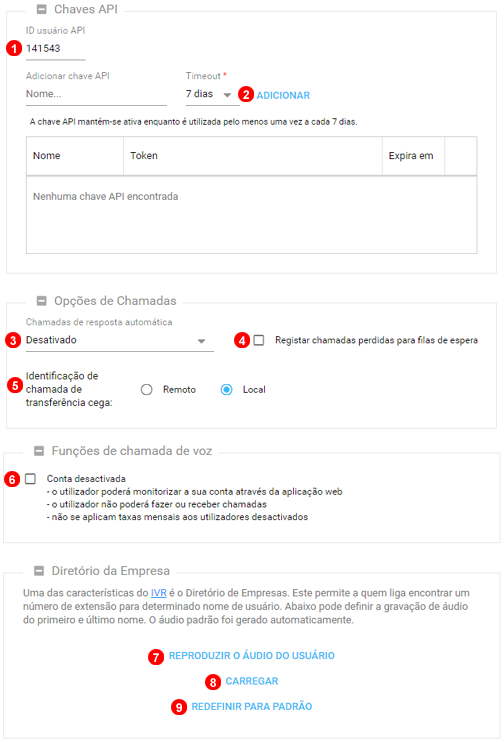Collapse the Diretório da Empresa section icon

pos(39,571)
